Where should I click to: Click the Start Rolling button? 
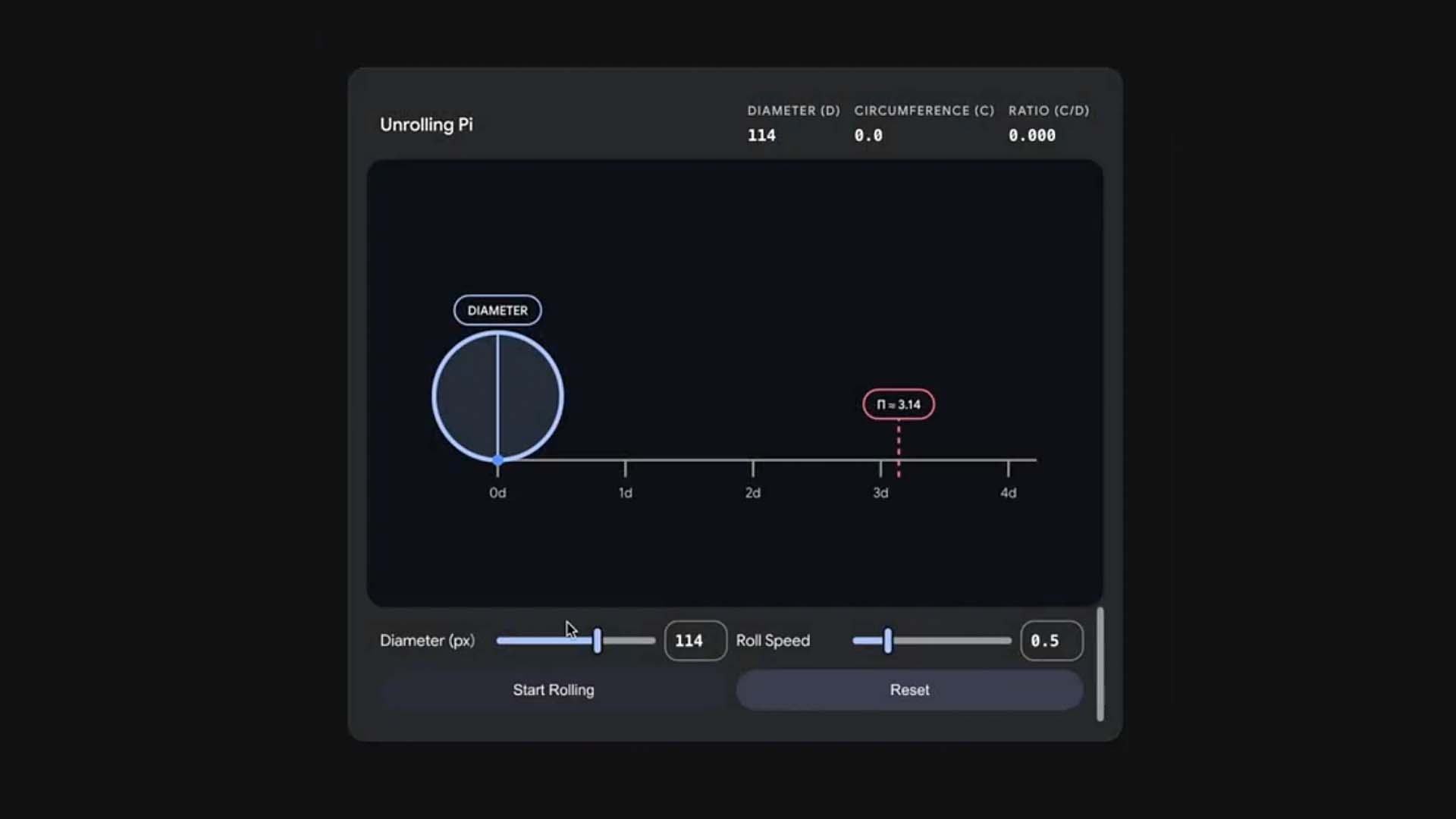point(553,690)
